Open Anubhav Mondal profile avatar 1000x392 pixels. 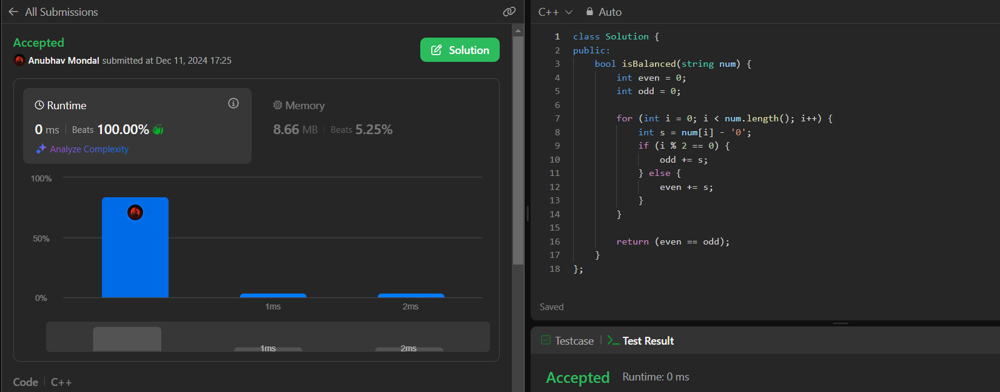[x=19, y=61]
